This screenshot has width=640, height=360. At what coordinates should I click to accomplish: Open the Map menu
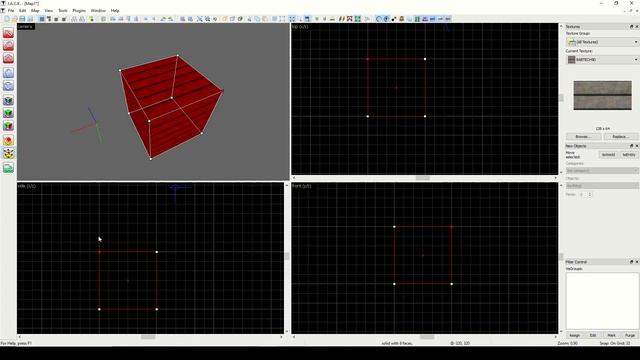point(35,11)
